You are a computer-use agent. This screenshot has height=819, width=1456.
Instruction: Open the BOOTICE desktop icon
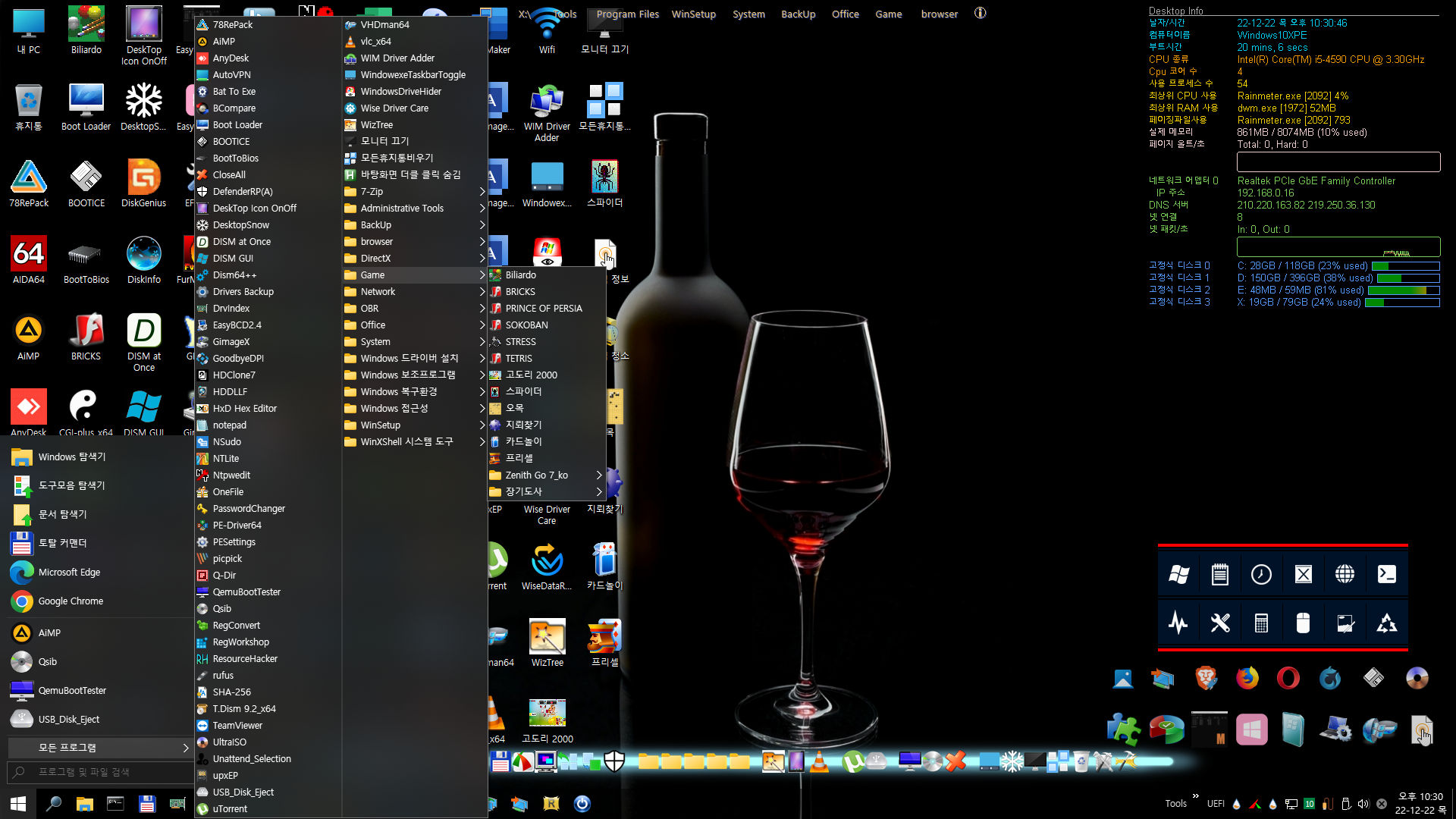coord(86,184)
